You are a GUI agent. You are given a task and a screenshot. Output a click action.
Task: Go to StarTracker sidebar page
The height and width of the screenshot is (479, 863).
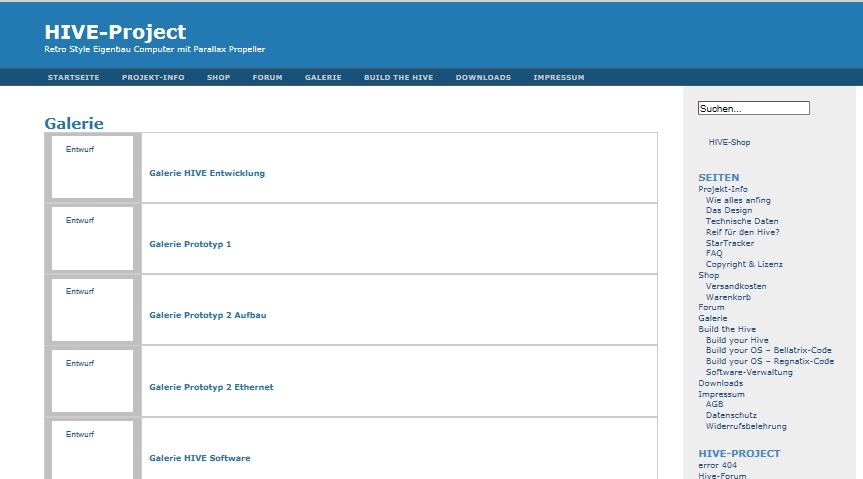730,243
